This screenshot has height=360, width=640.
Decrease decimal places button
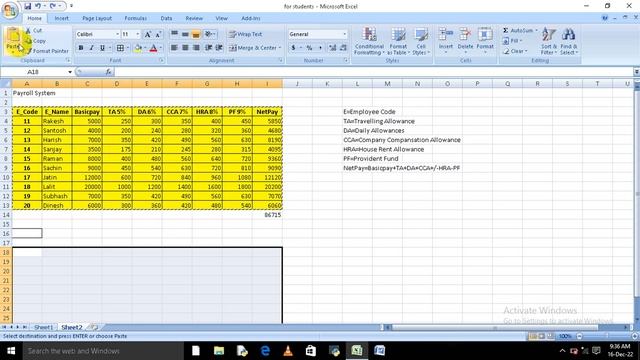[343, 48]
